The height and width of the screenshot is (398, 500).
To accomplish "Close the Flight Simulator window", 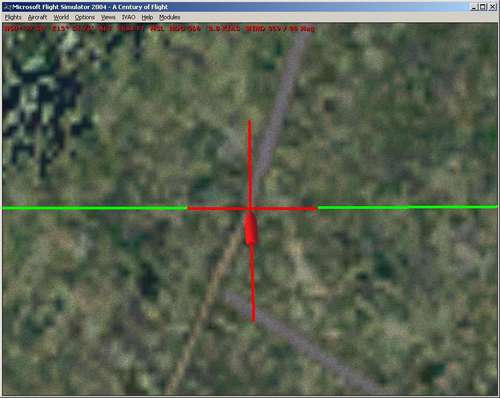I will pyautogui.click(x=492, y=7).
